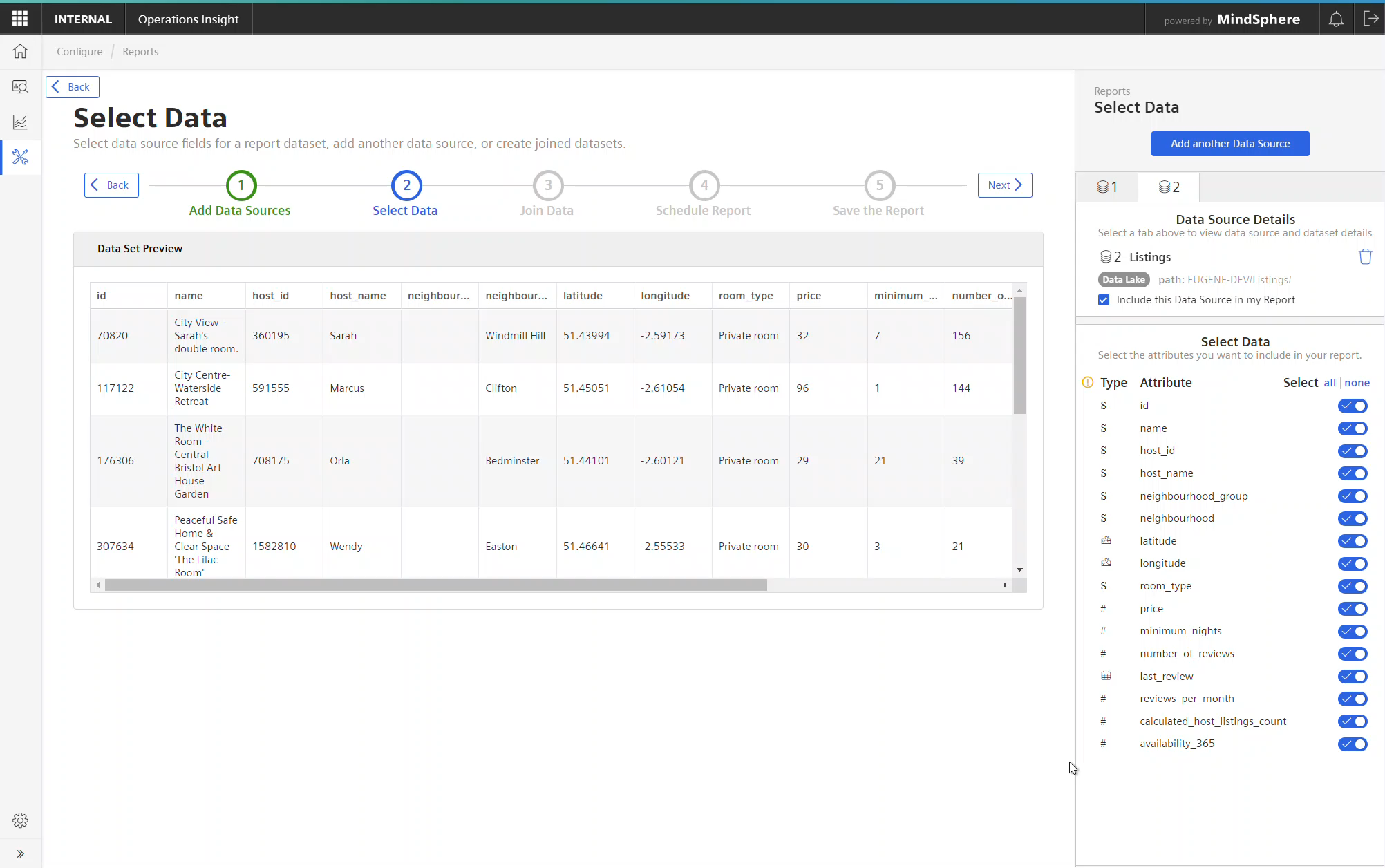Click the data lake path EUGENE-DEV/Listings/
The height and width of the screenshot is (868, 1385).
coord(1239,280)
